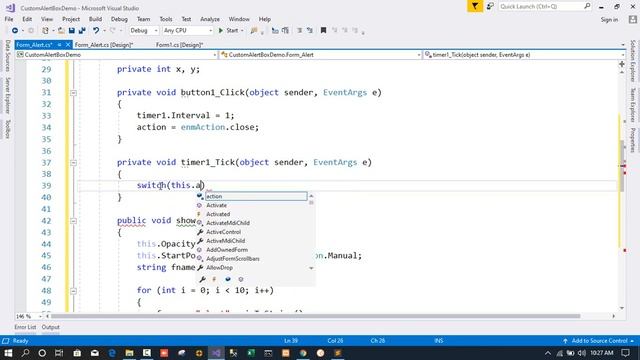Viewport: 640px width, 360px height.
Task: Click the Find in Files toolbar icon
Action: click(254, 31)
